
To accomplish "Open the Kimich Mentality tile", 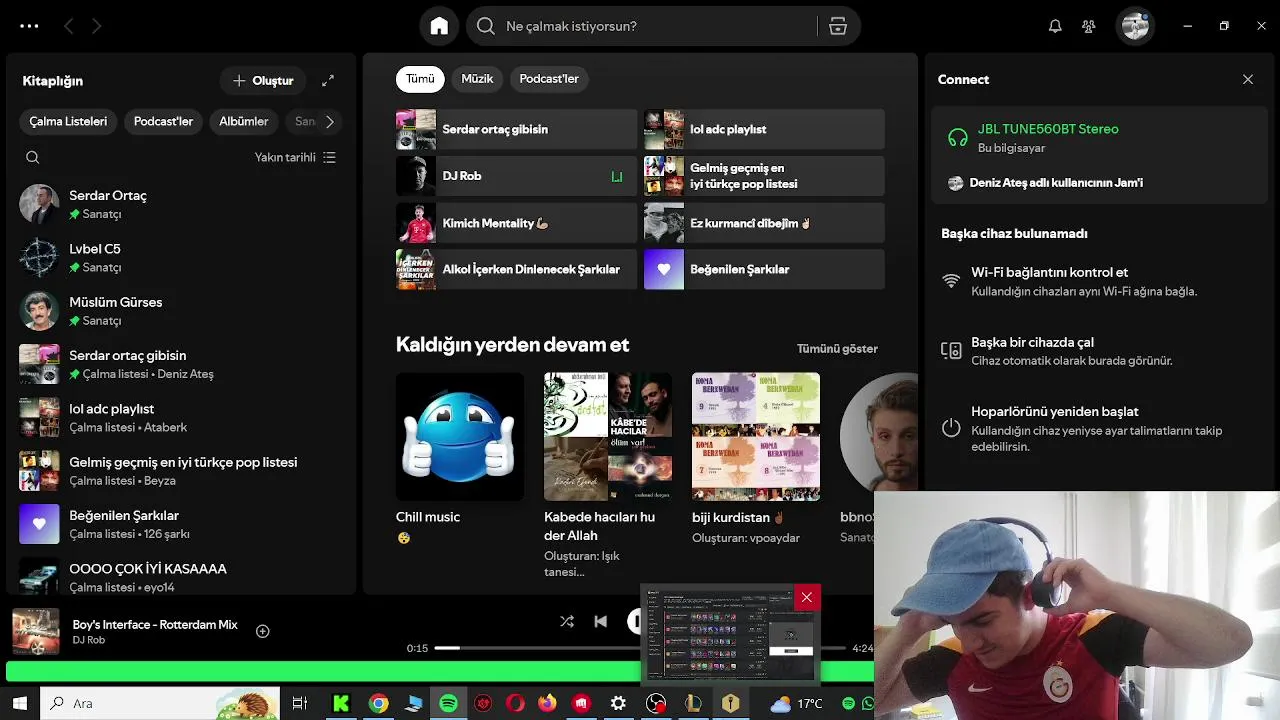I will point(516,223).
